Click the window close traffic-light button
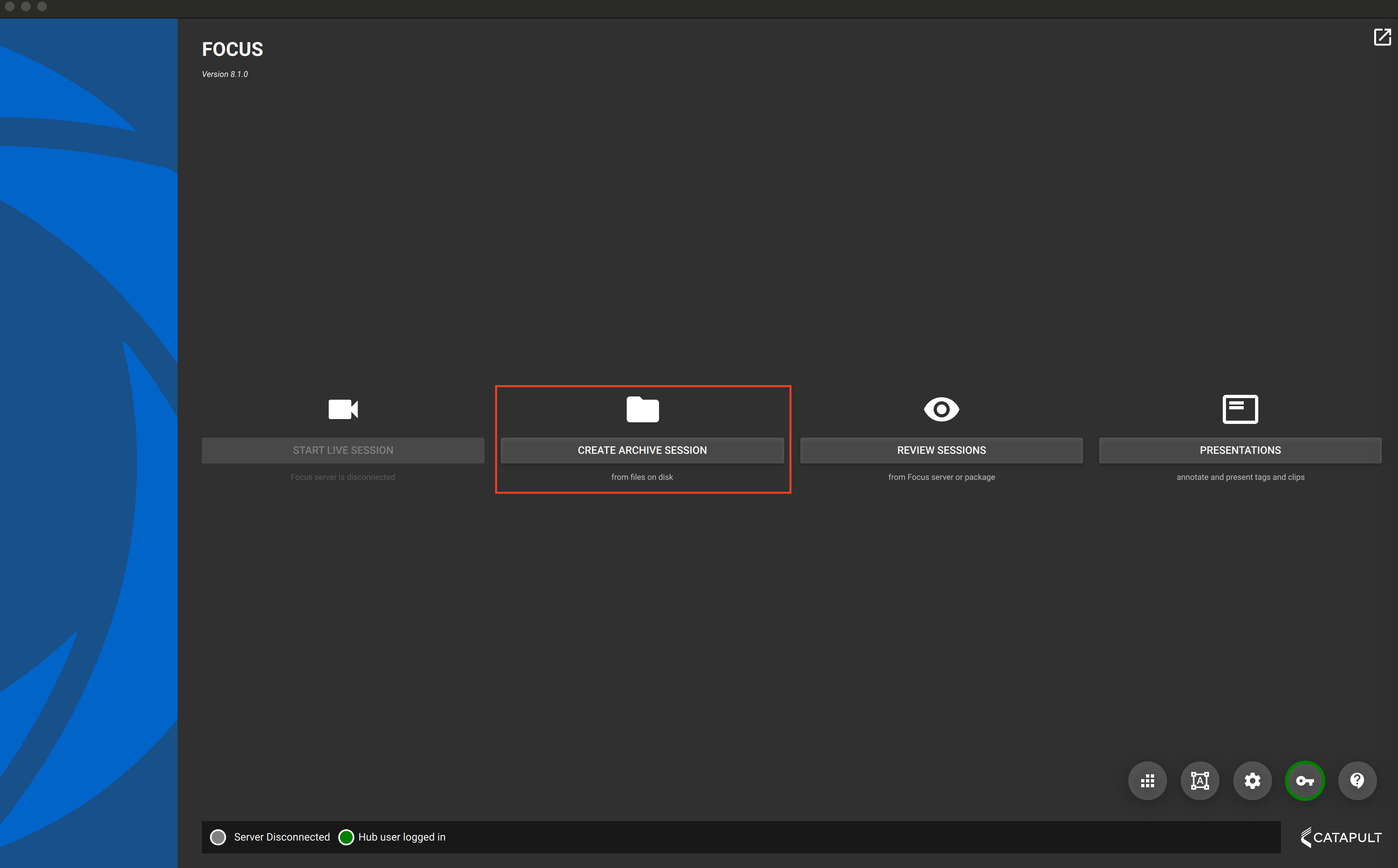Image resolution: width=1398 pixels, height=868 pixels. click(10, 6)
